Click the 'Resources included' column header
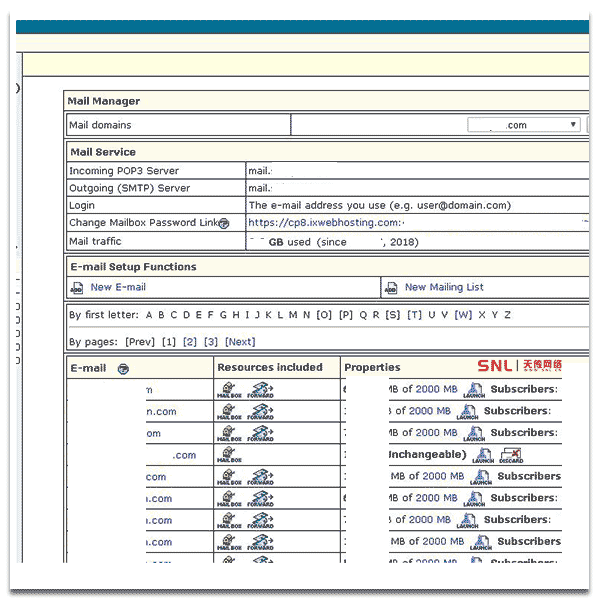 click(270, 367)
